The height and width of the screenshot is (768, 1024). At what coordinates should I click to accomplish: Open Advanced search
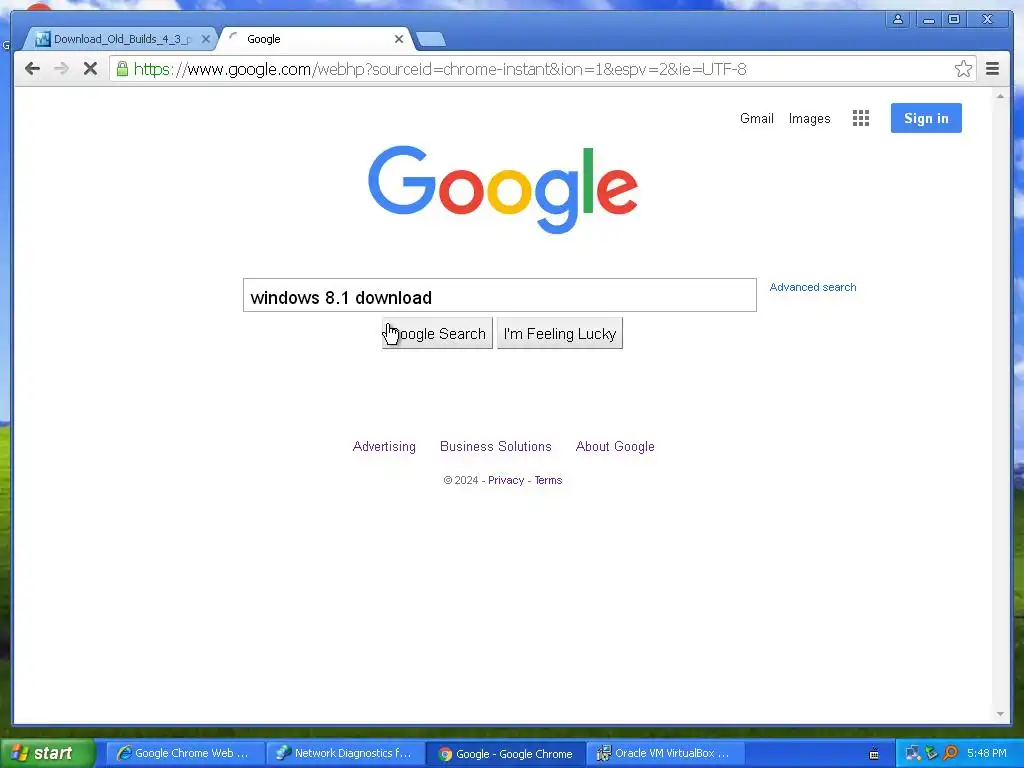pyautogui.click(x=812, y=287)
